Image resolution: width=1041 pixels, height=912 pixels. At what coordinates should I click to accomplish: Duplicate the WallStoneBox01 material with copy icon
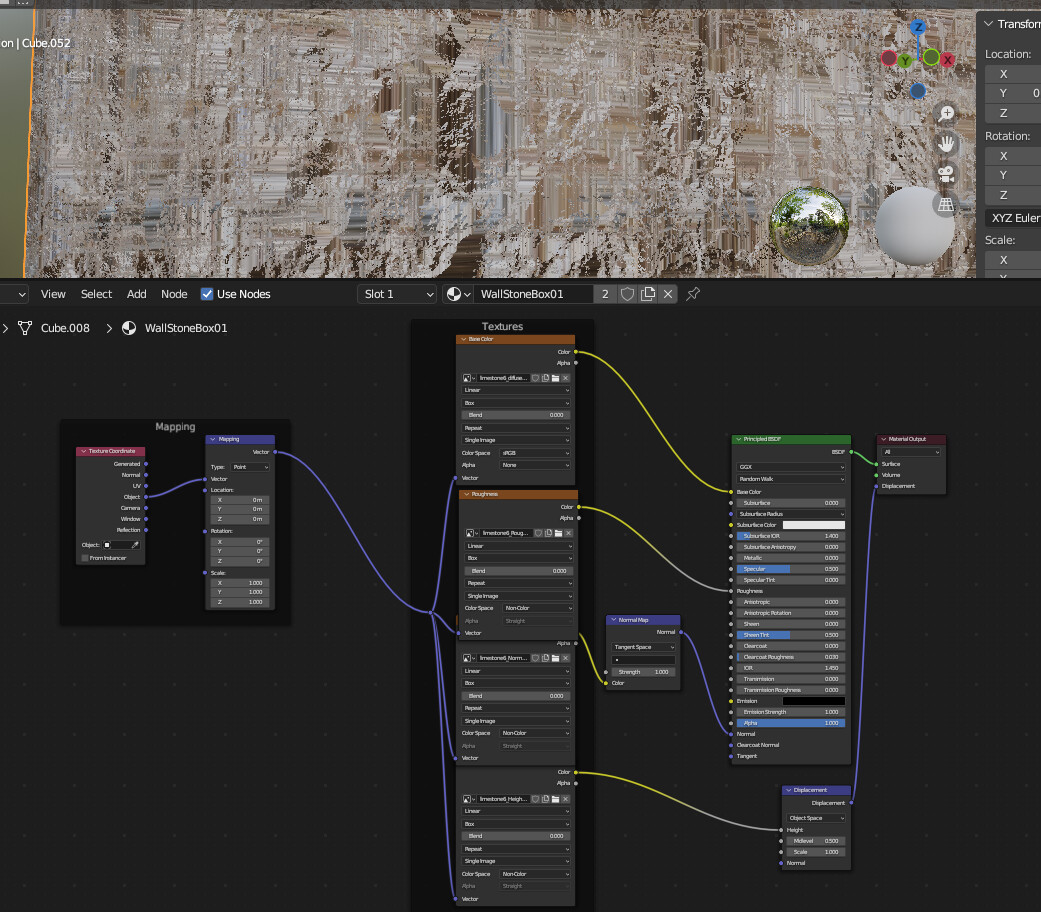point(648,294)
